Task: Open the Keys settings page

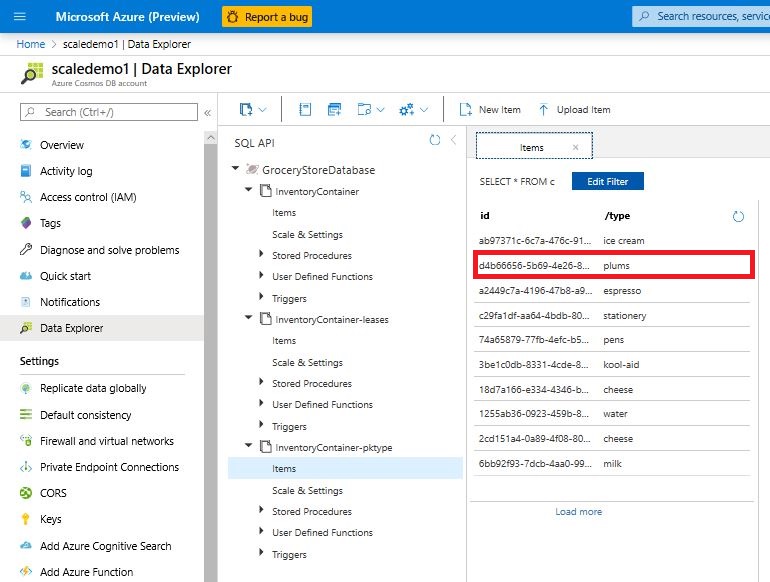Action: point(51,519)
